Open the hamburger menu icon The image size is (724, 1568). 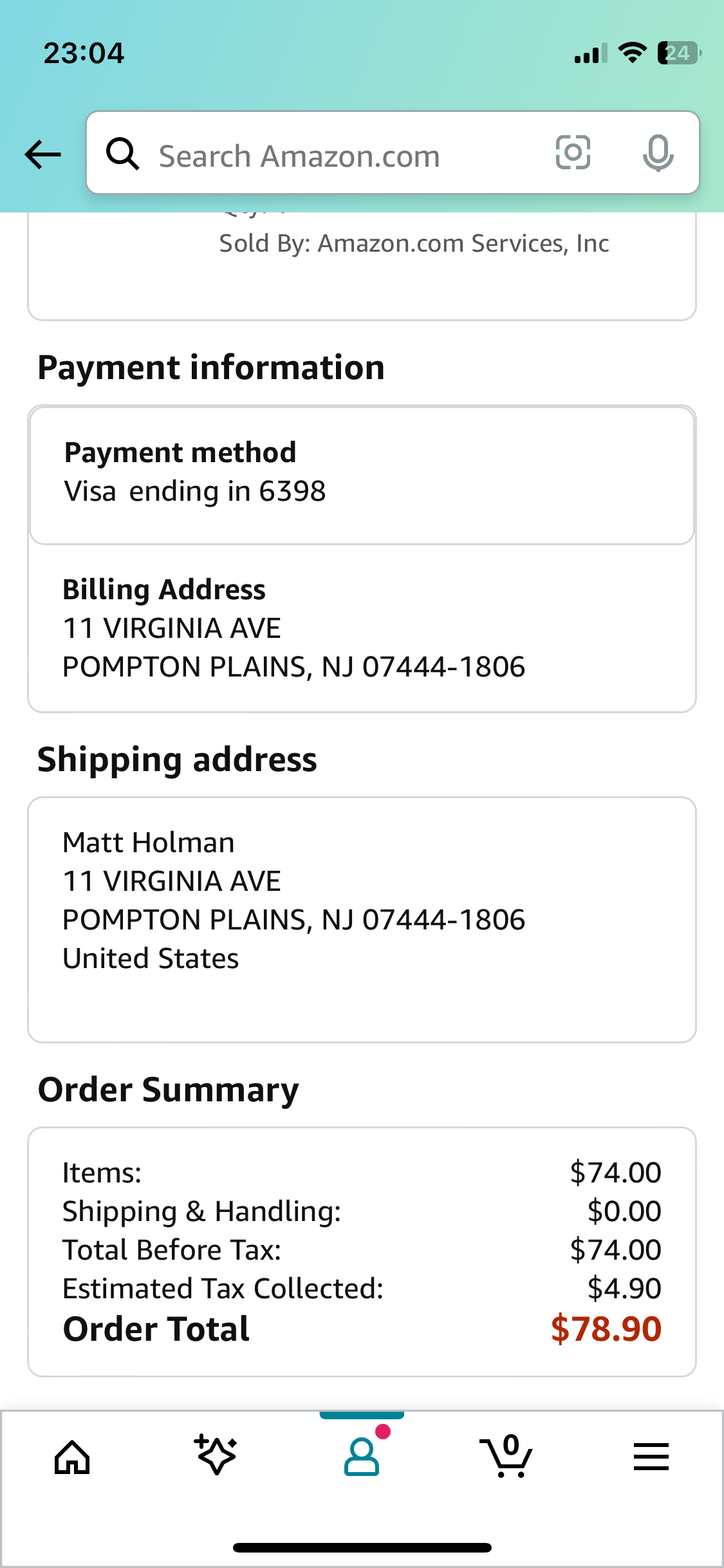pyautogui.click(x=651, y=1457)
